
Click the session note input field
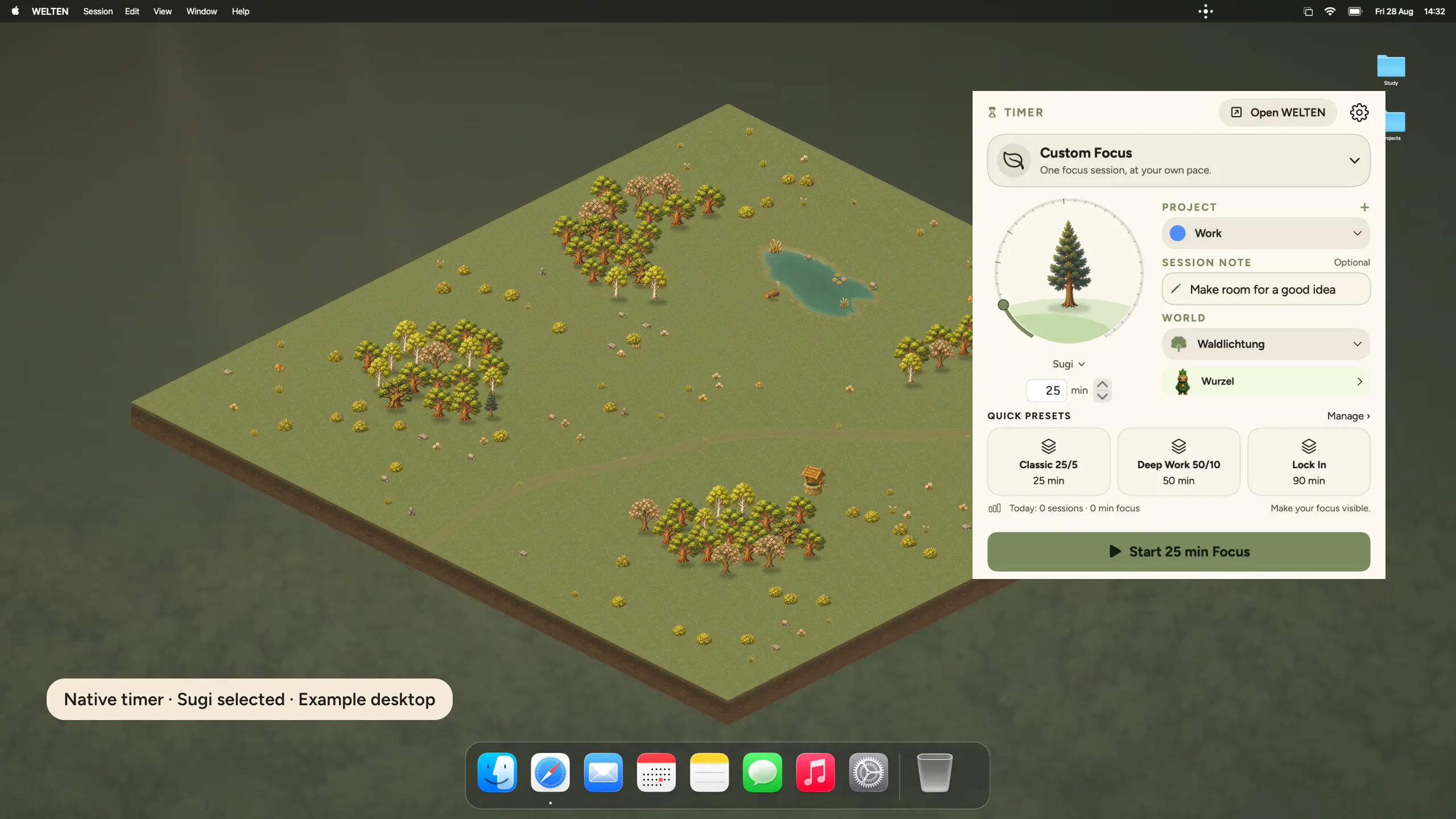pyautogui.click(x=1265, y=289)
